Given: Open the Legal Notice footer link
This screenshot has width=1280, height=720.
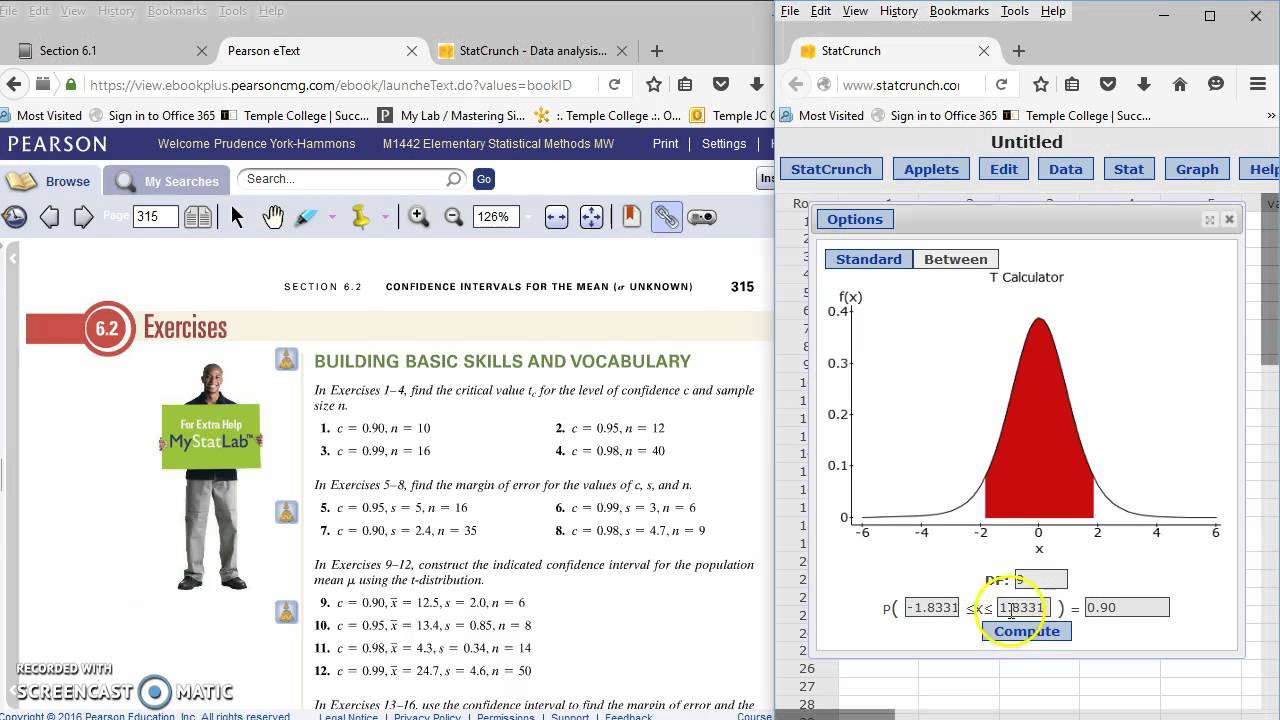Looking at the screenshot, I should [348, 716].
